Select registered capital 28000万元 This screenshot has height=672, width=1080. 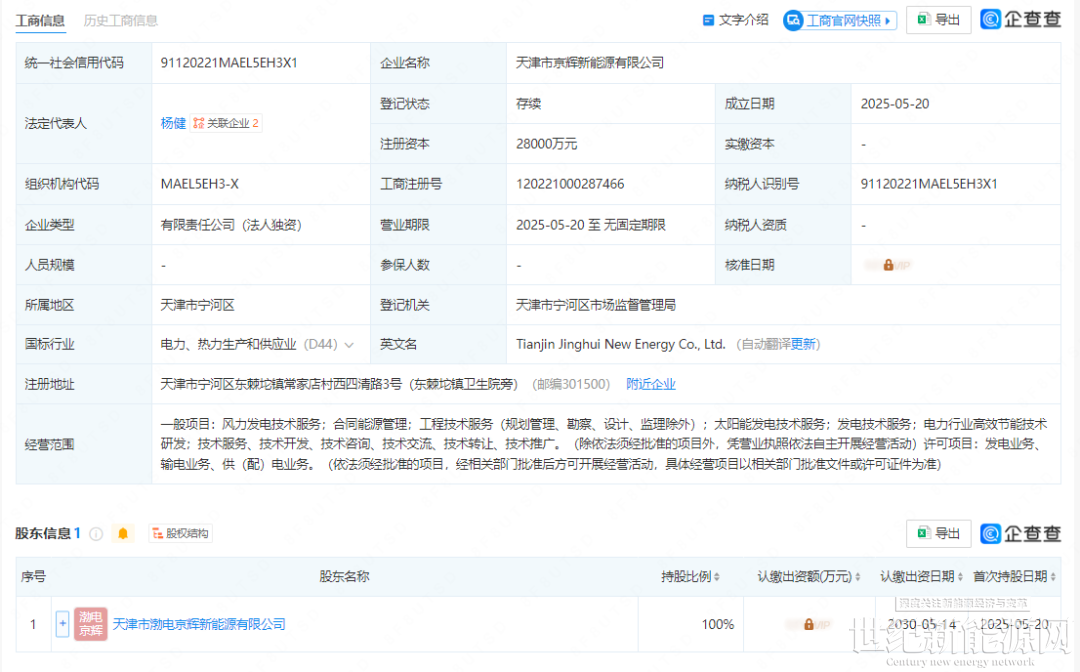tap(546, 144)
